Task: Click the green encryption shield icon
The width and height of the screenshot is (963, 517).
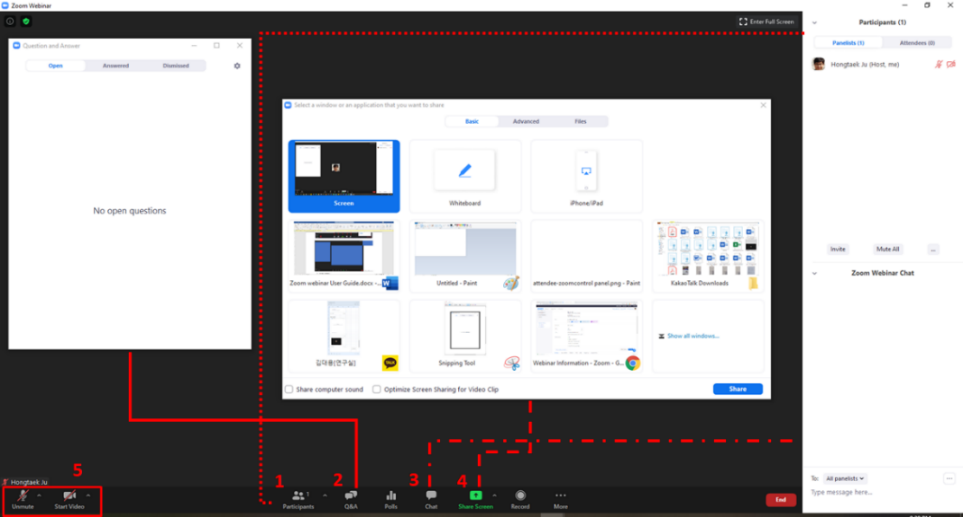Action: point(26,21)
